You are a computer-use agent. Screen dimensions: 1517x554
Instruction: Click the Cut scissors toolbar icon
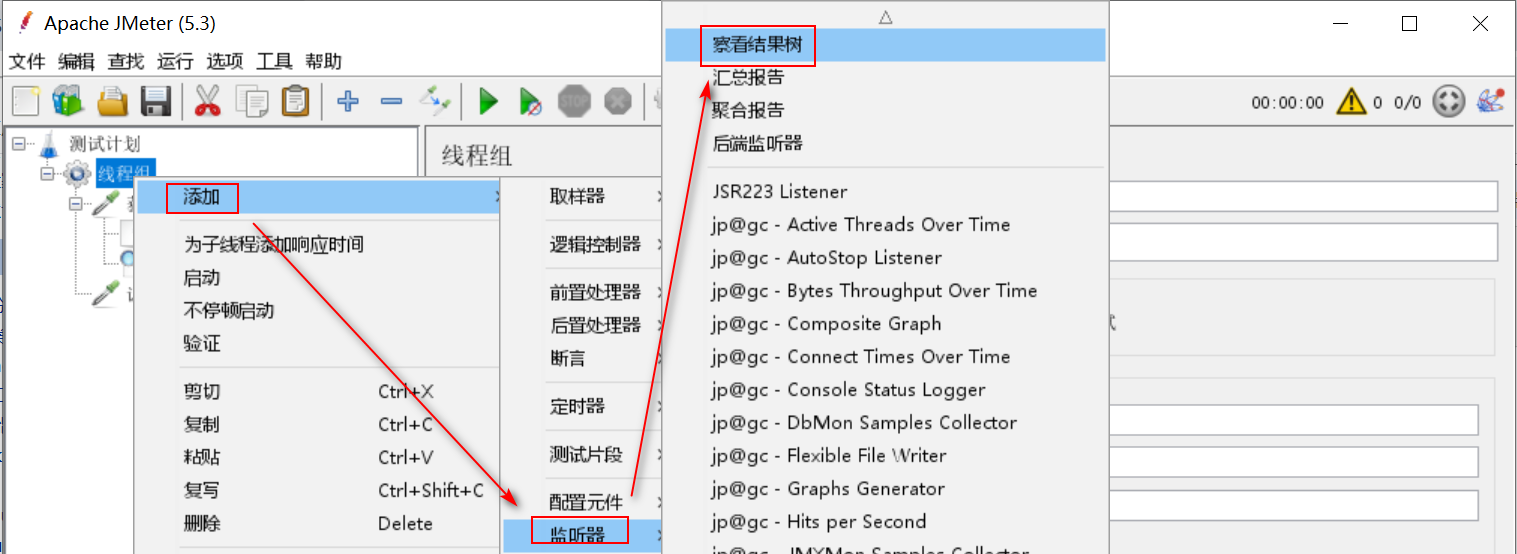(x=207, y=101)
